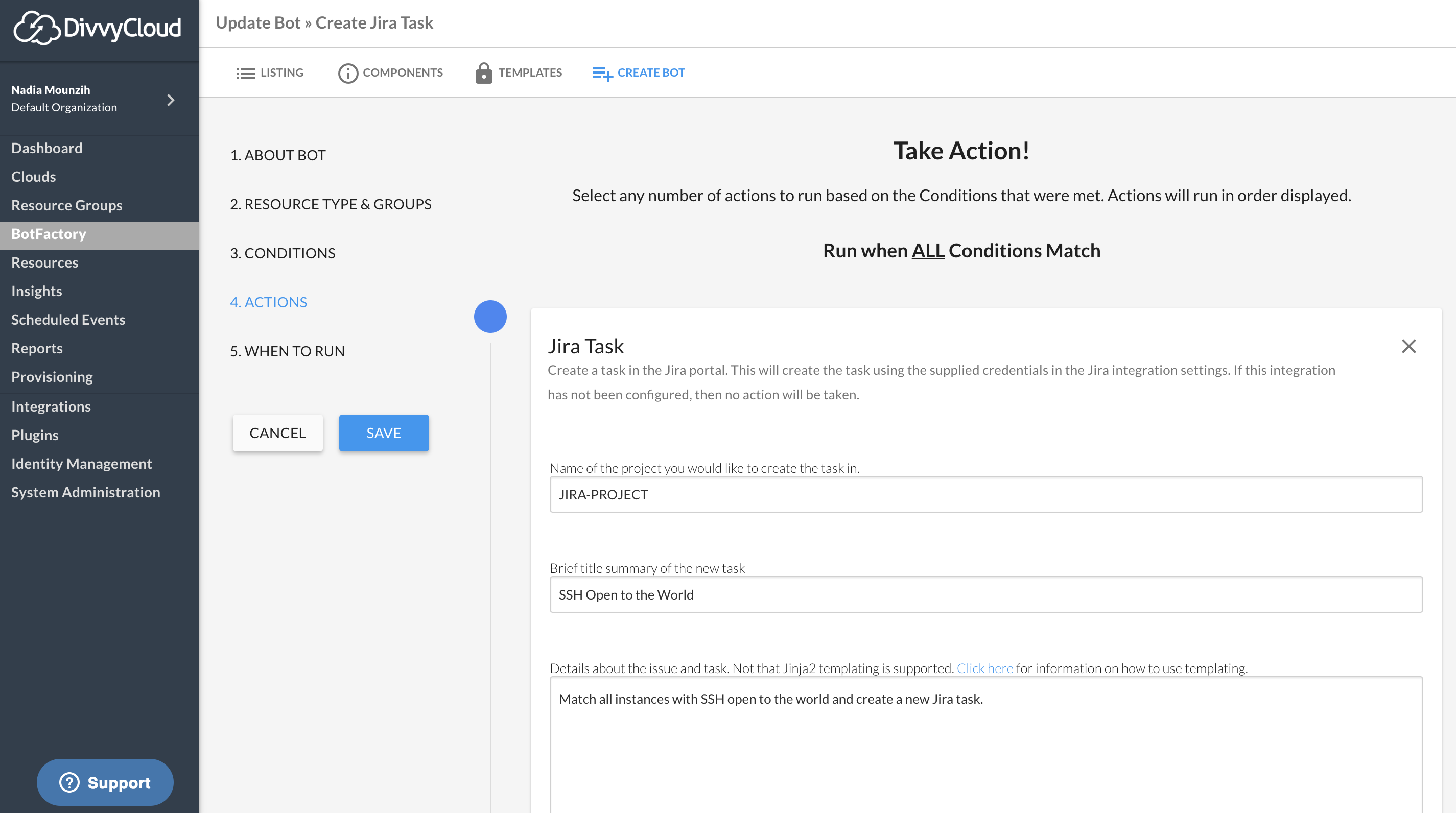Click the Support question mark icon

pos(69,782)
